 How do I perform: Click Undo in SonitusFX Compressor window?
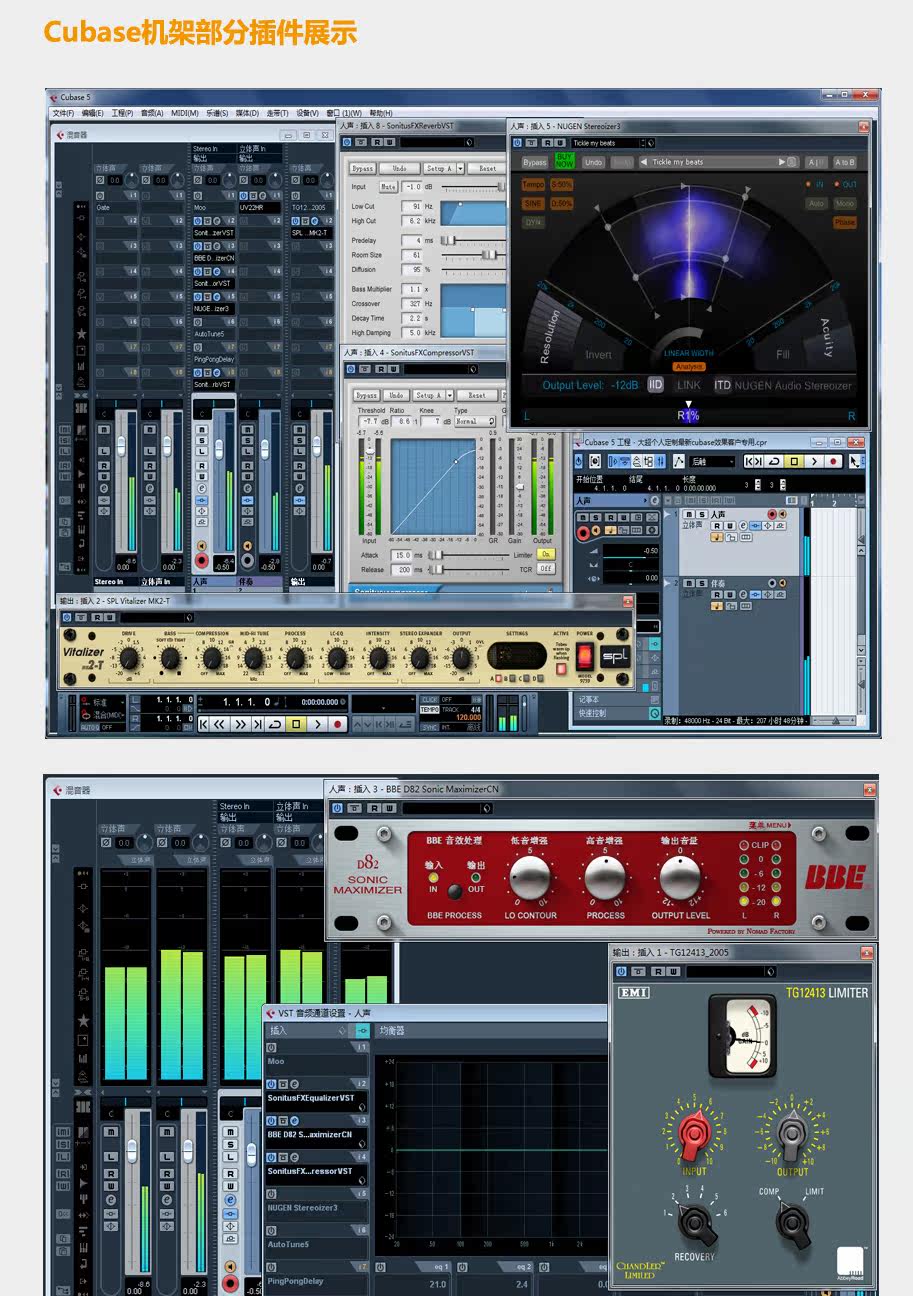[x=397, y=395]
